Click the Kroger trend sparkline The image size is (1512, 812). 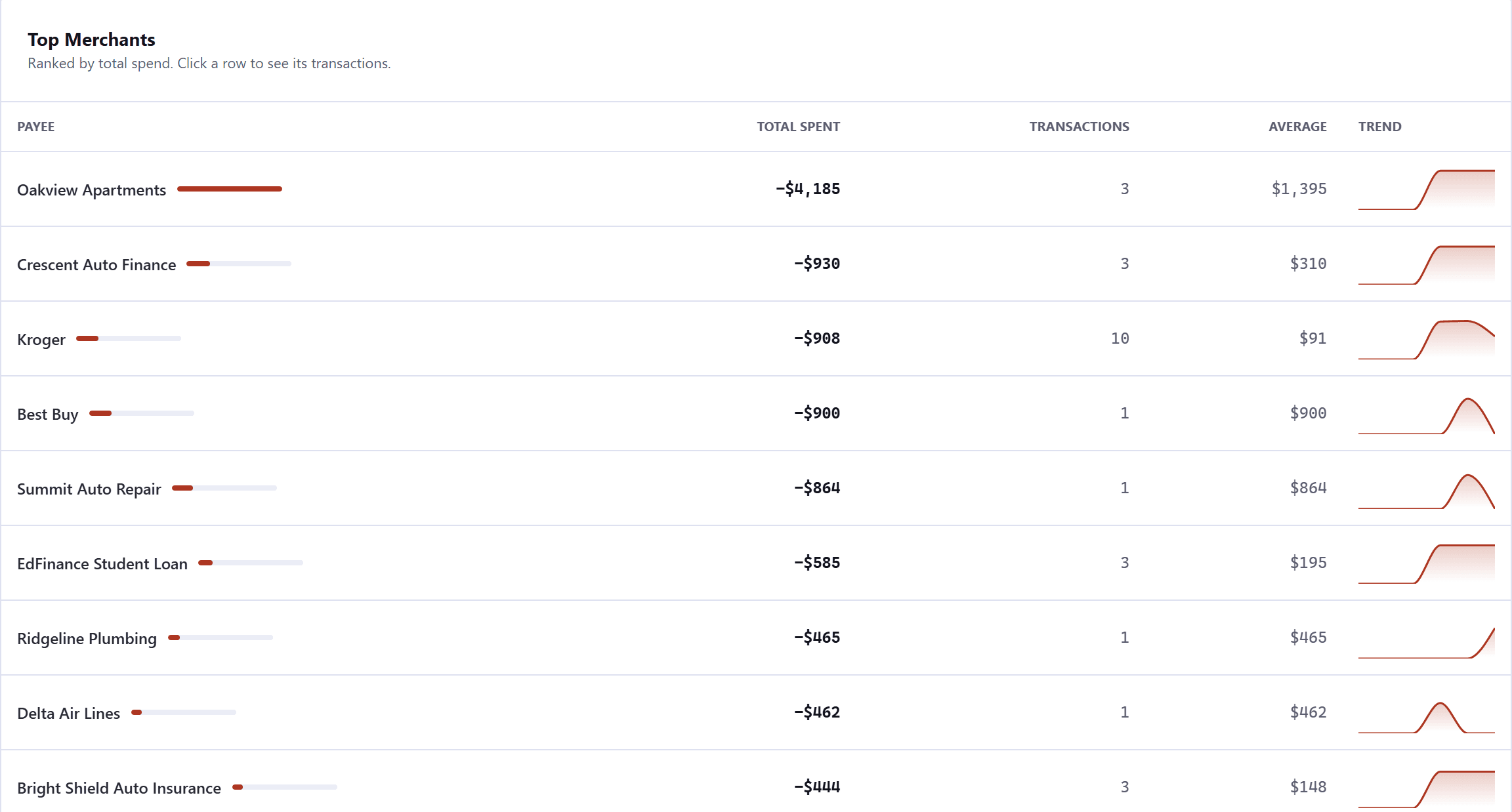click(1427, 338)
